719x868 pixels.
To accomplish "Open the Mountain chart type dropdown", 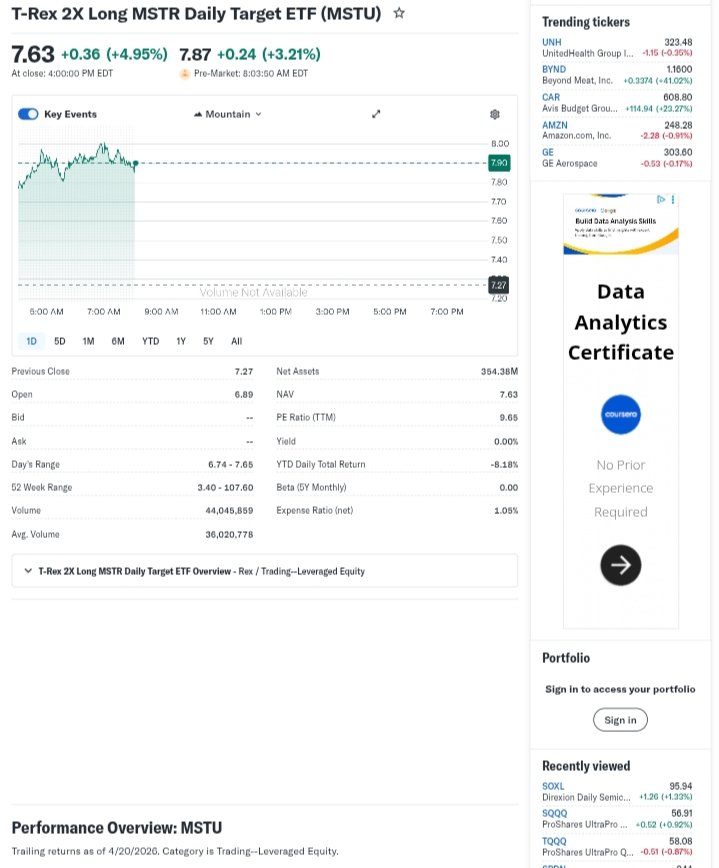I will (228, 114).
